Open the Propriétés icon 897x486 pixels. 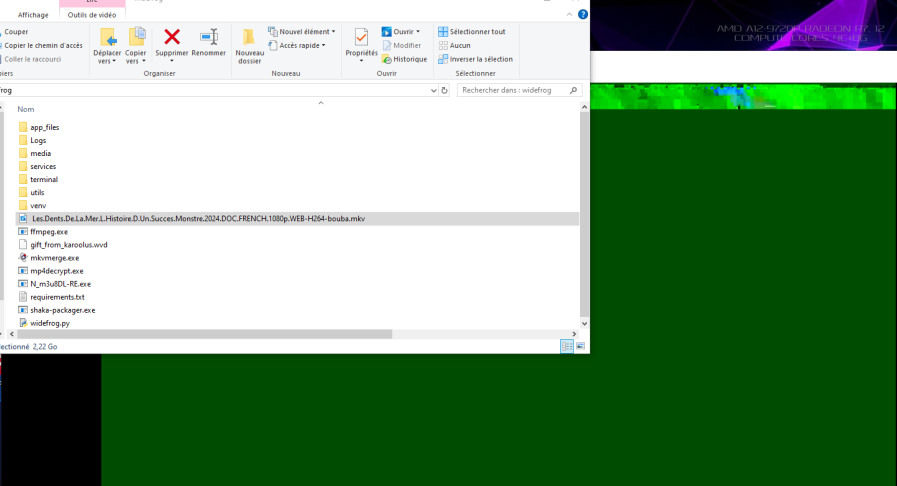pos(361,37)
